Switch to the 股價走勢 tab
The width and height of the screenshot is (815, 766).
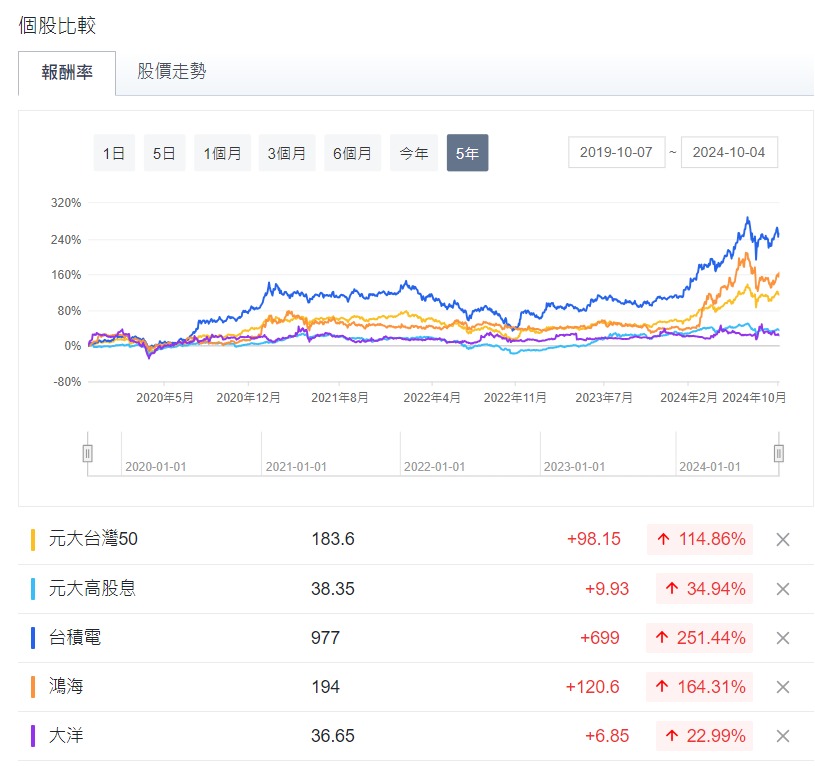coord(172,72)
